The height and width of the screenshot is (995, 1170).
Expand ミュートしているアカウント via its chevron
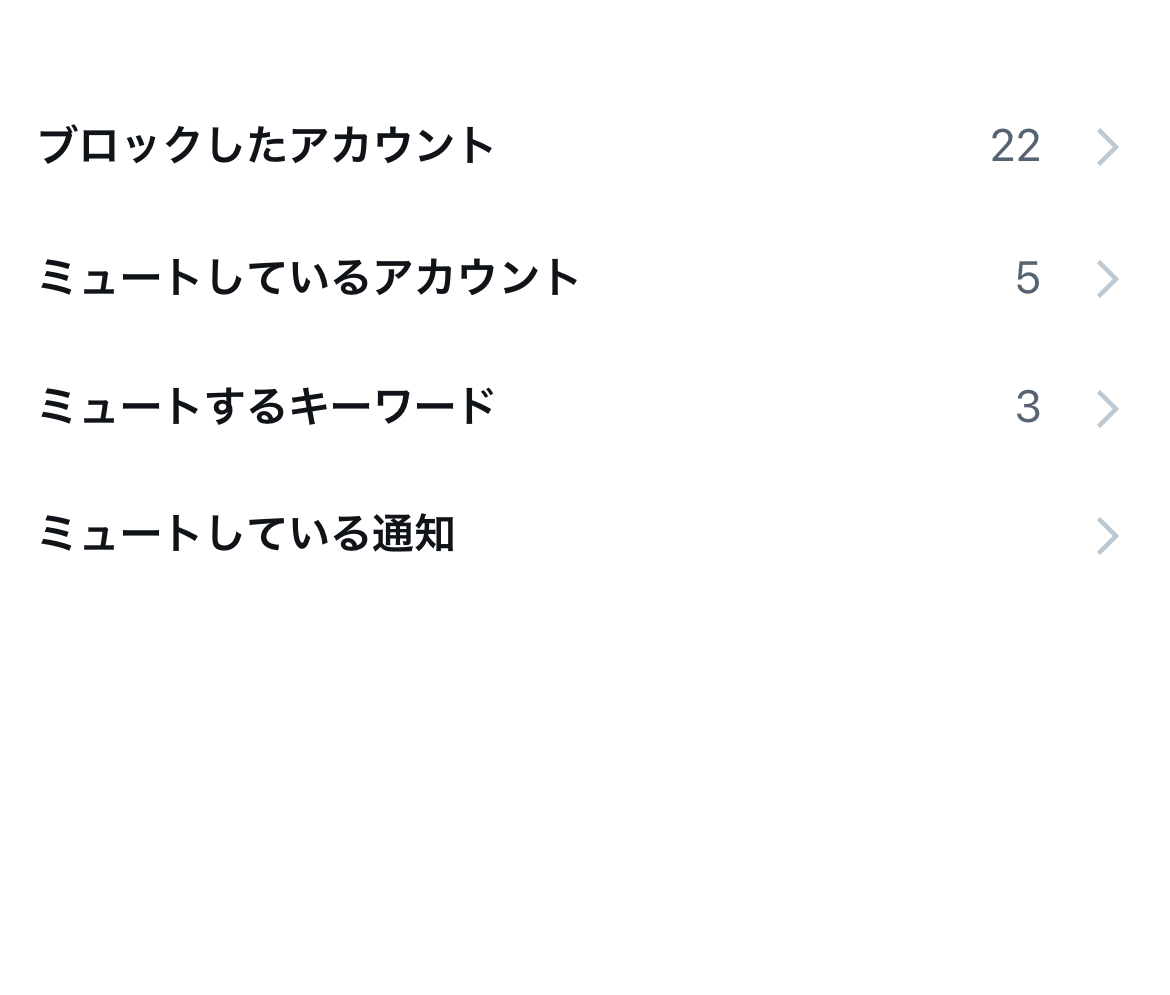1106,278
